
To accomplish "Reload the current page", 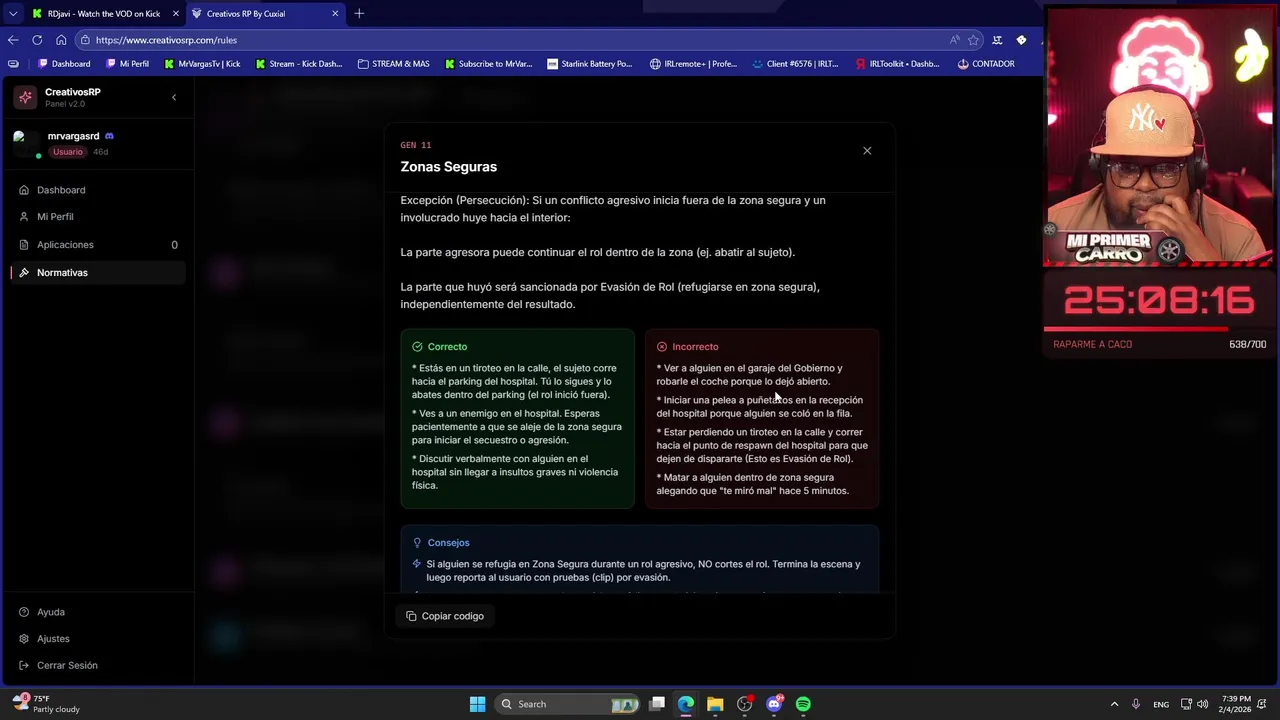I will click(x=37, y=40).
